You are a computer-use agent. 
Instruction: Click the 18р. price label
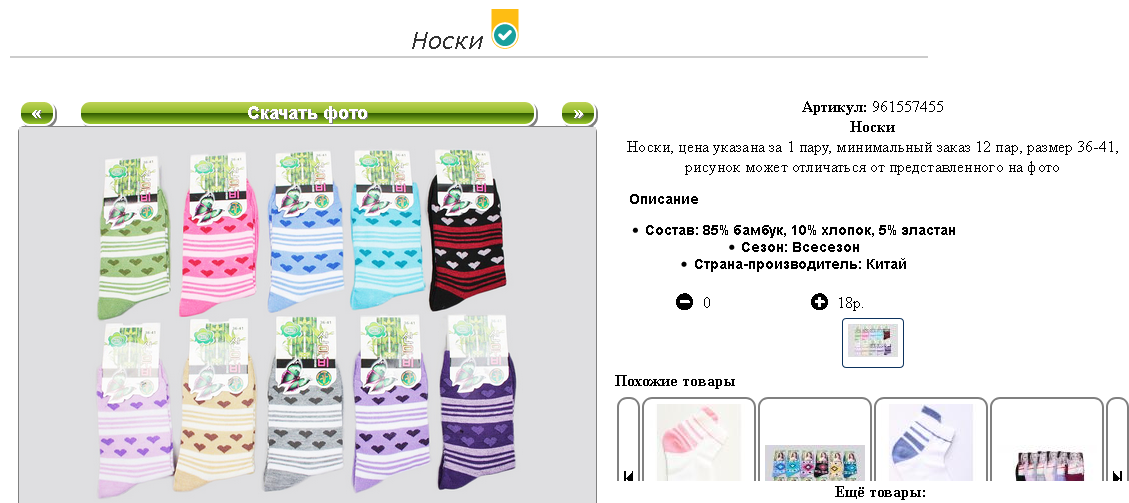tap(851, 303)
